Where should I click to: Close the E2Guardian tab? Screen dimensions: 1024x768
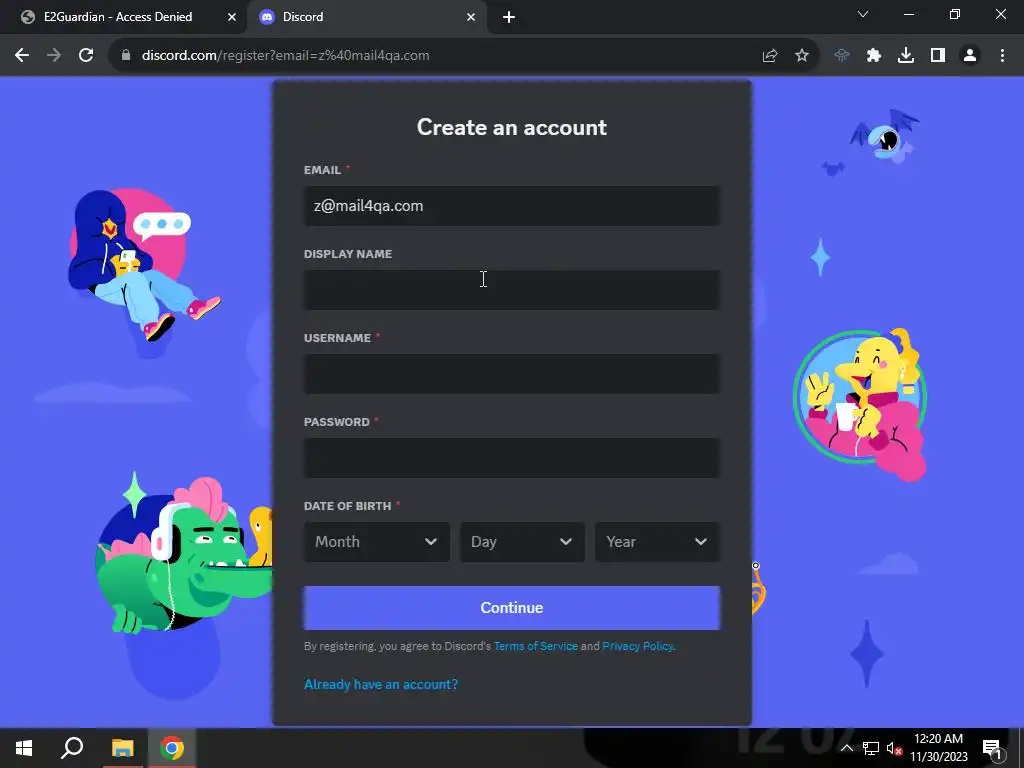tap(232, 17)
